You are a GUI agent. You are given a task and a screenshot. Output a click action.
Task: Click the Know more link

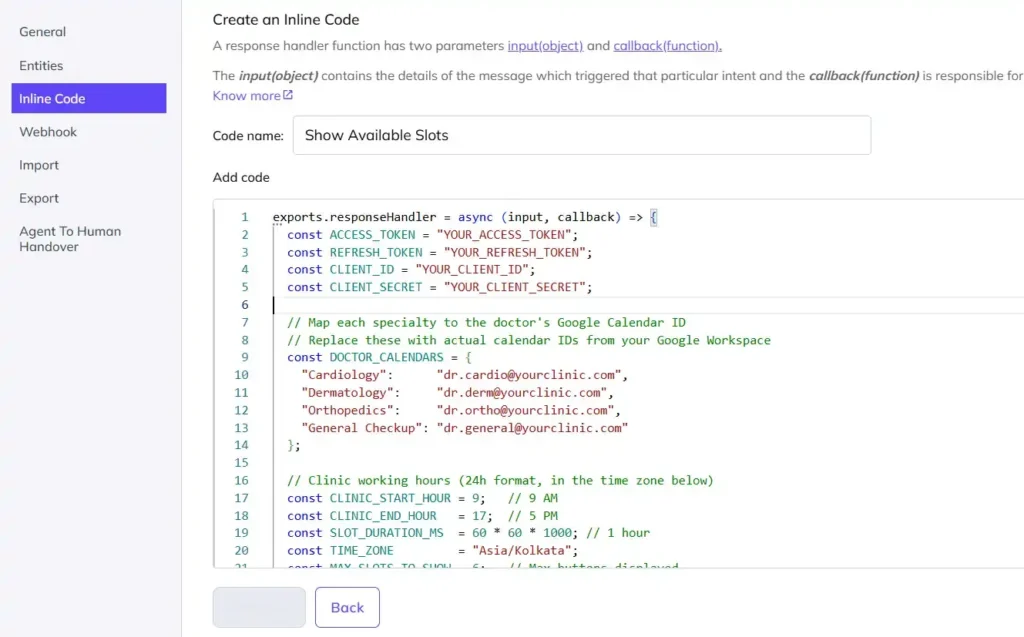click(246, 95)
